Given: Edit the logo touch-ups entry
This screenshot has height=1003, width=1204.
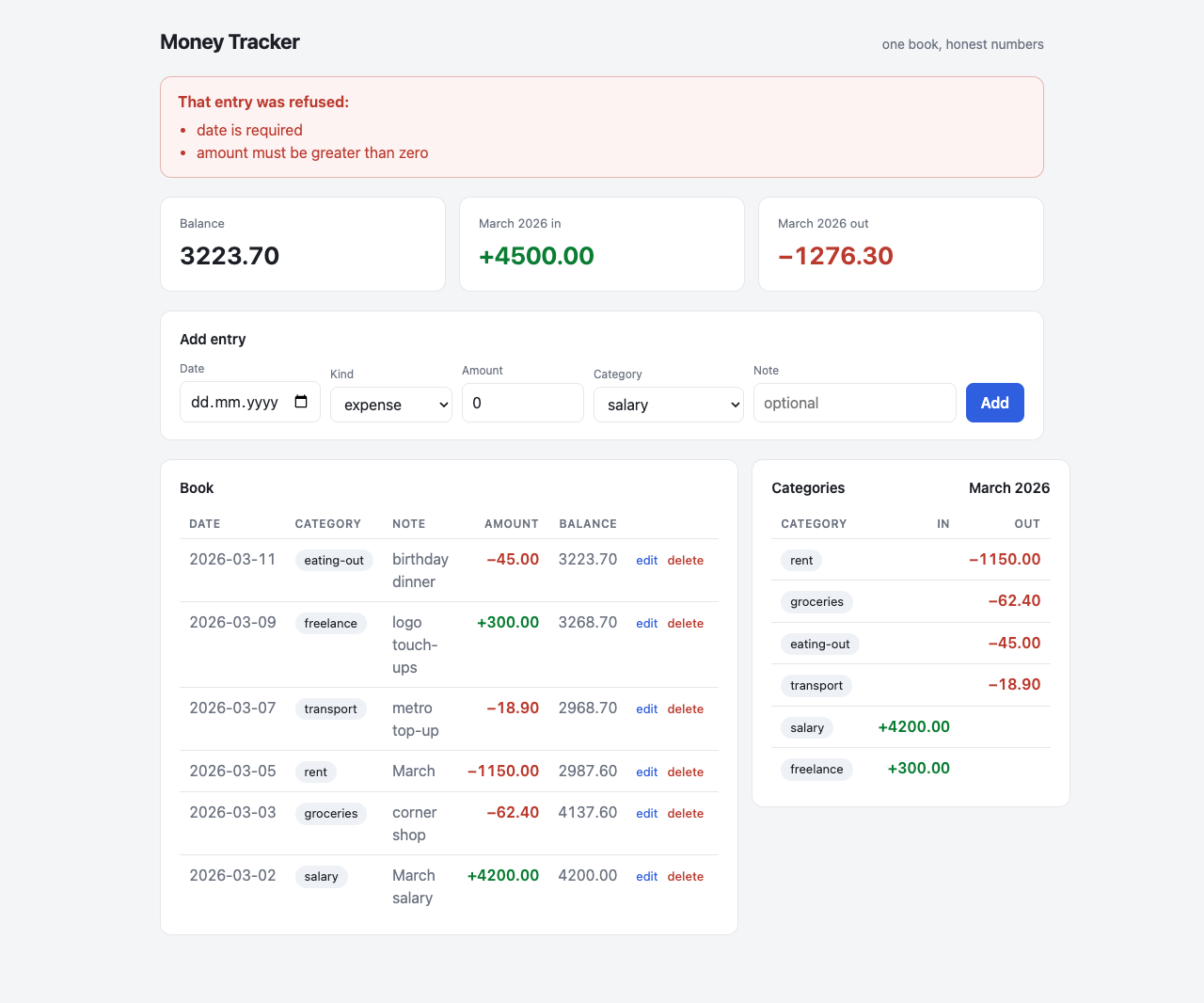Looking at the screenshot, I should click(647, 623).
